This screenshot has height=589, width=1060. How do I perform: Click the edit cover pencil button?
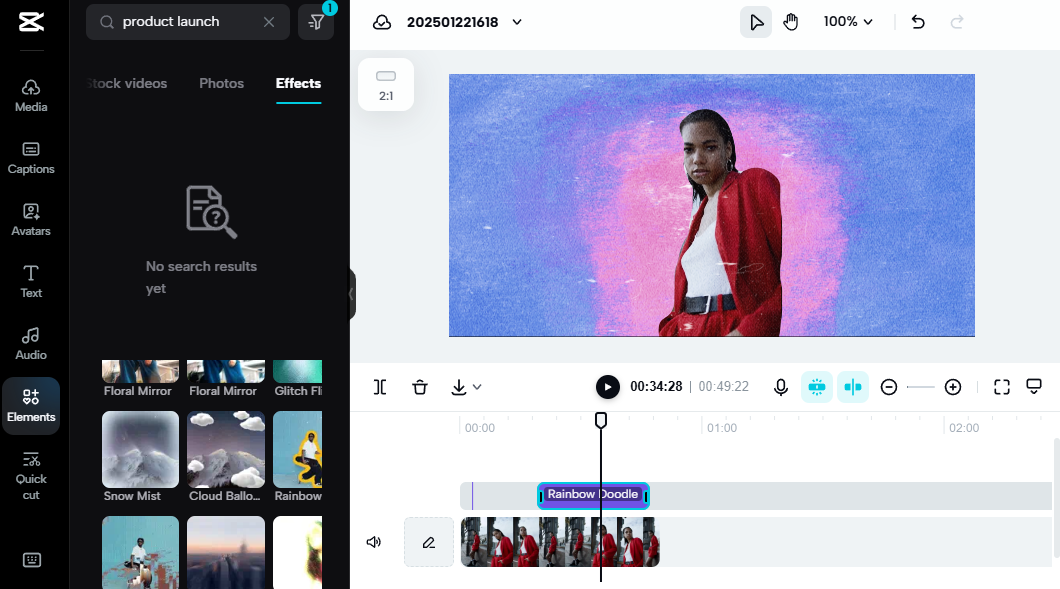429,542
